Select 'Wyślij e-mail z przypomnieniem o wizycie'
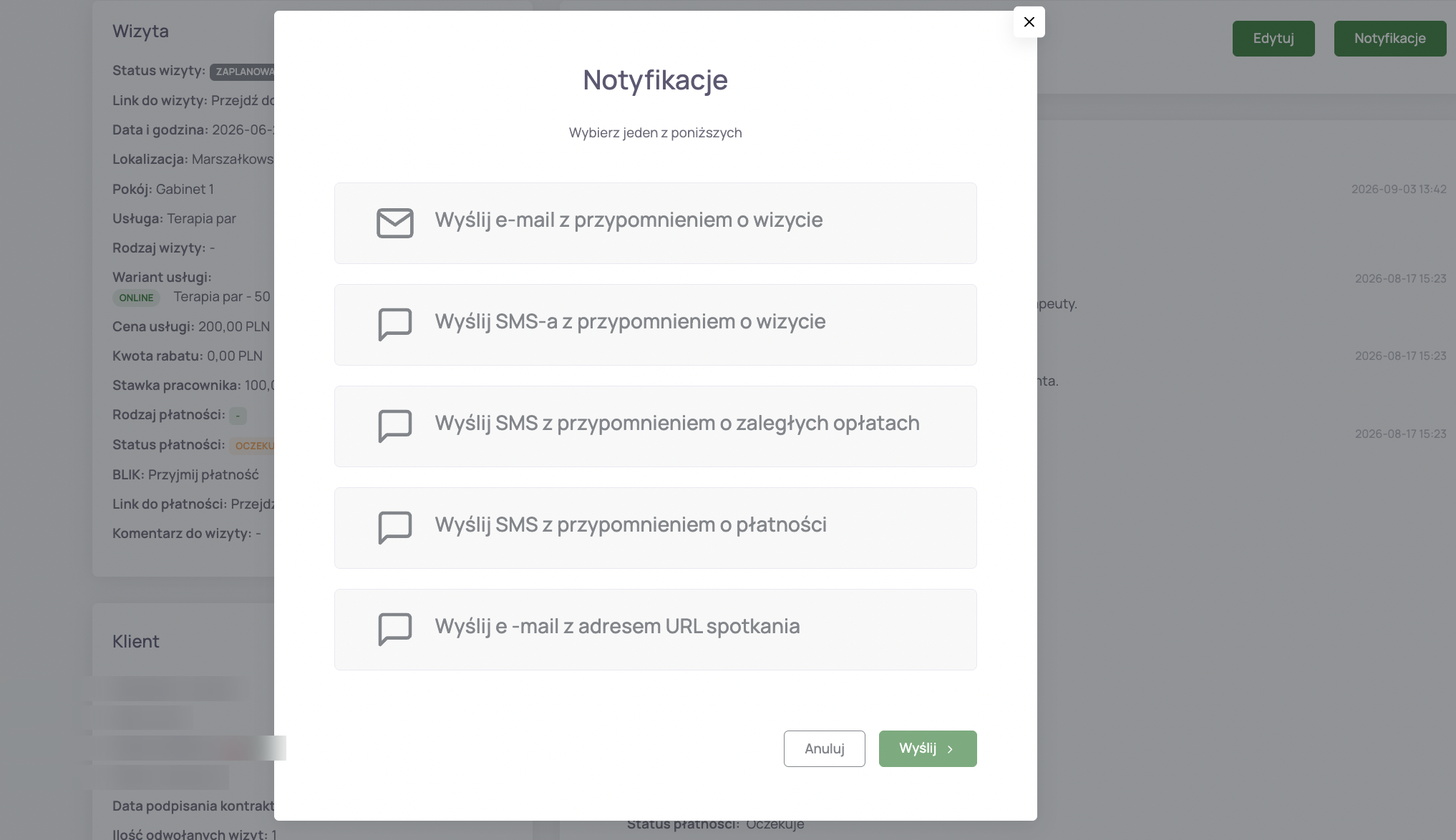 coord(656,223)
